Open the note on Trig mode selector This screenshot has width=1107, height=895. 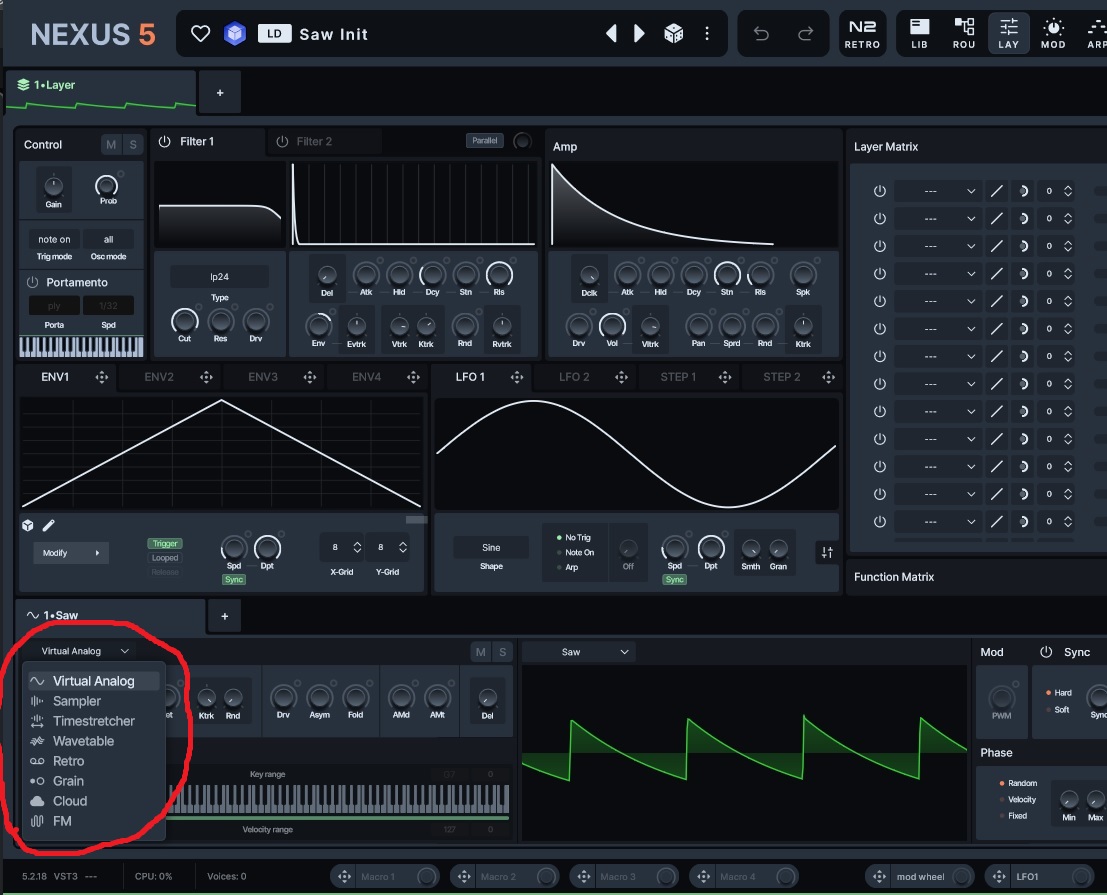coord(54,240)
